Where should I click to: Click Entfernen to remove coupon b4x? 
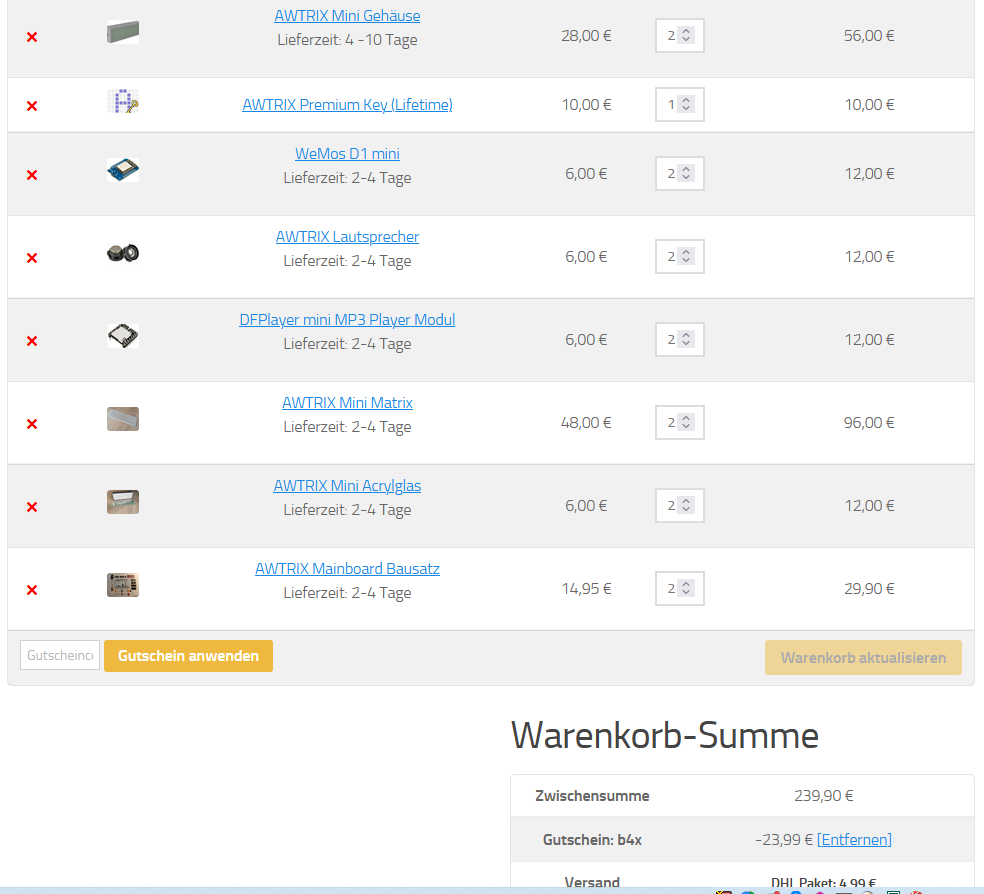click(x=854, y=839)
